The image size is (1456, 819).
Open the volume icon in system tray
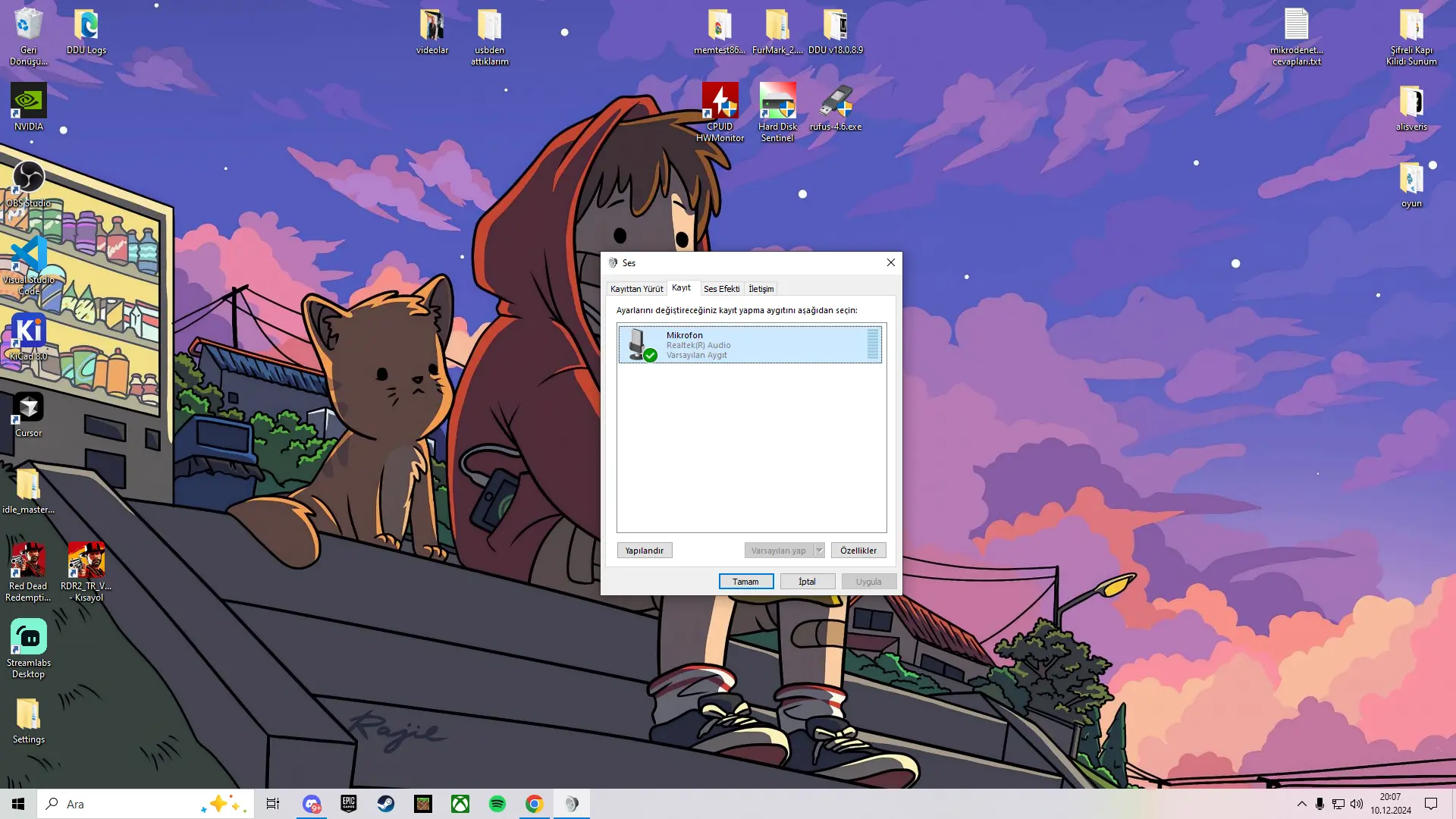pos(1357,804)
